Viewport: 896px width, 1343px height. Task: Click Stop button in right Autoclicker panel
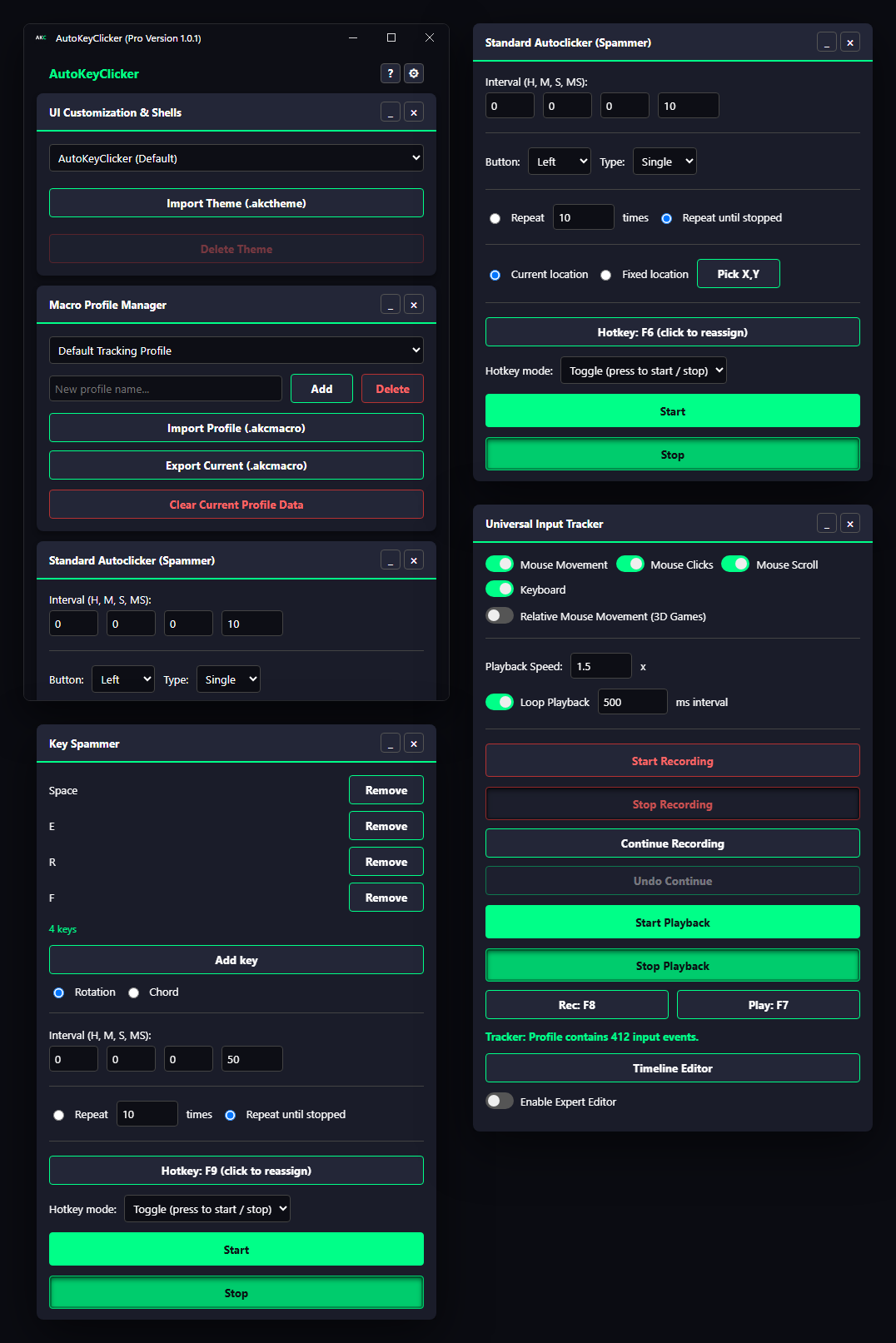pyautogui.click(x=673, y=455)
